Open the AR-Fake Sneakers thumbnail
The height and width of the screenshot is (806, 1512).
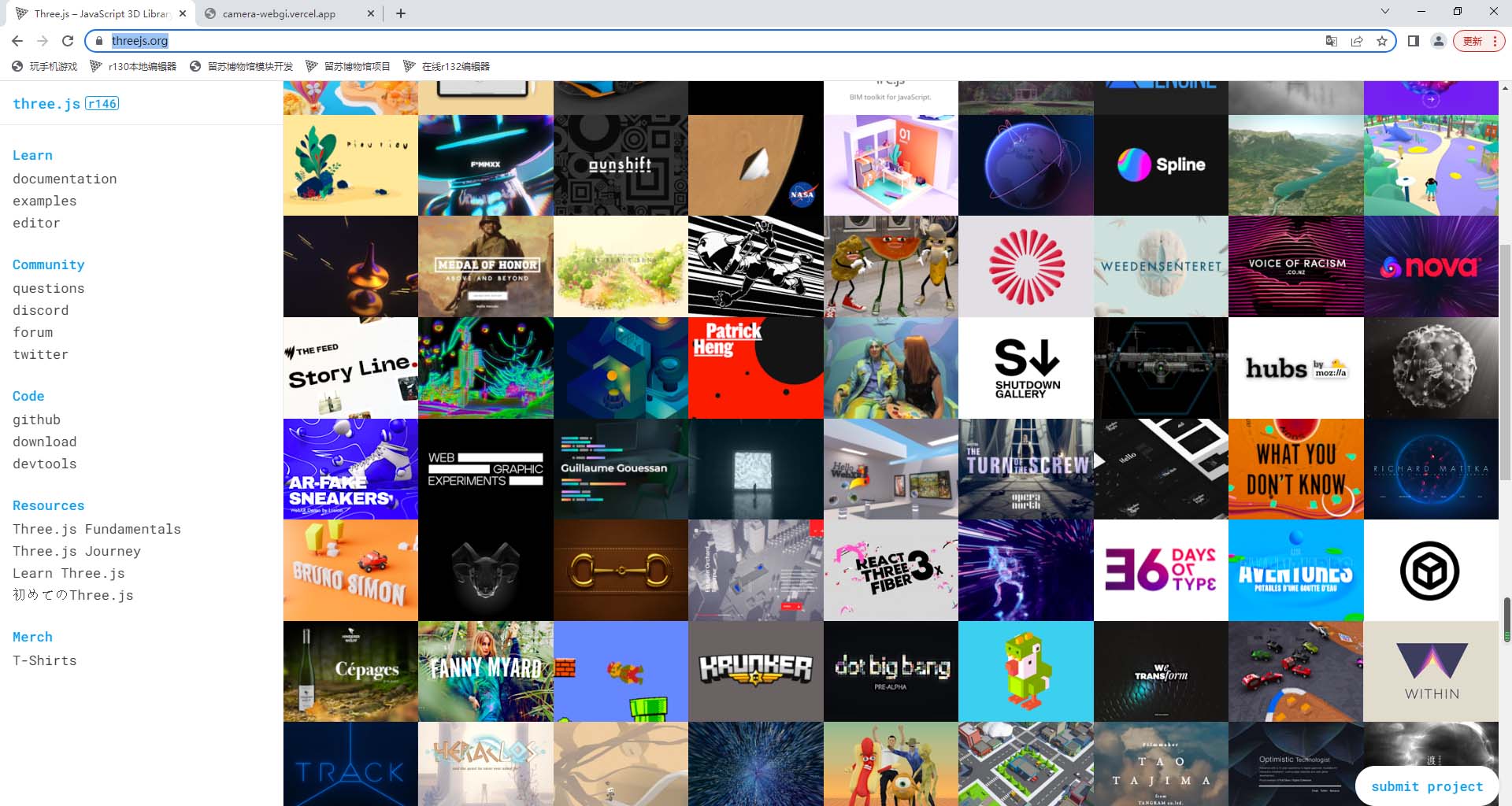[350, 469]
